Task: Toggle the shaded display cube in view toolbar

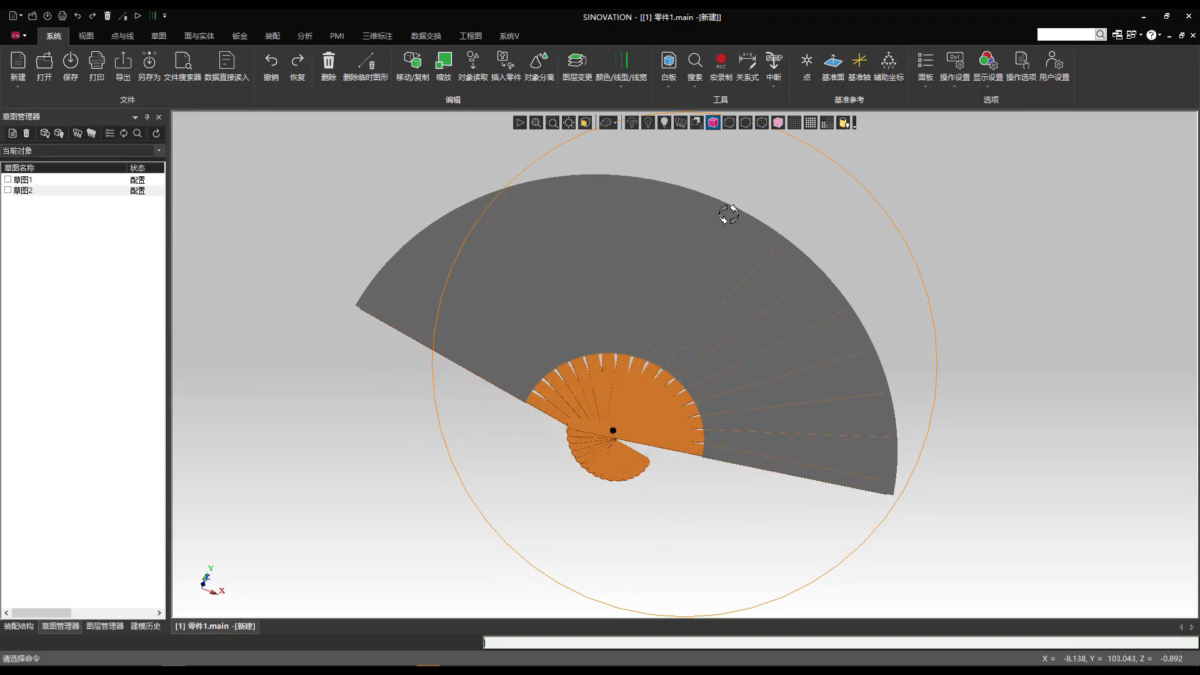Action: 713,123
